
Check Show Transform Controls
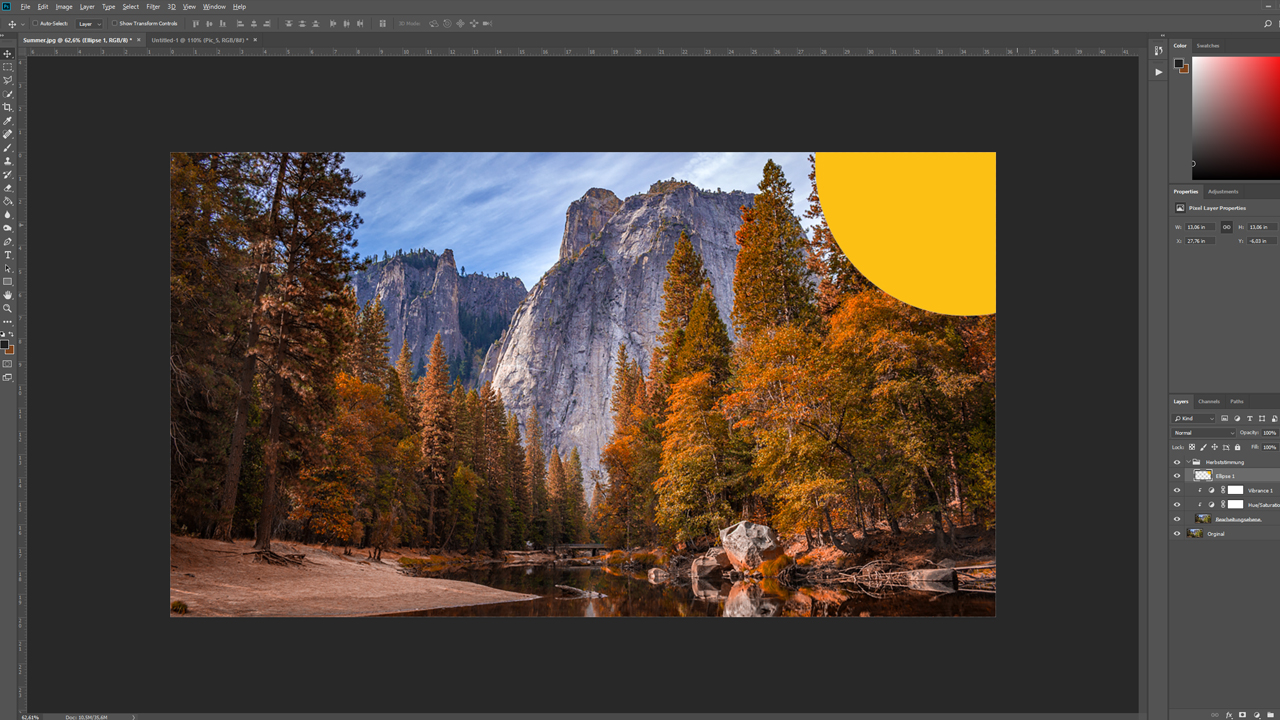[x=114, y=23]
